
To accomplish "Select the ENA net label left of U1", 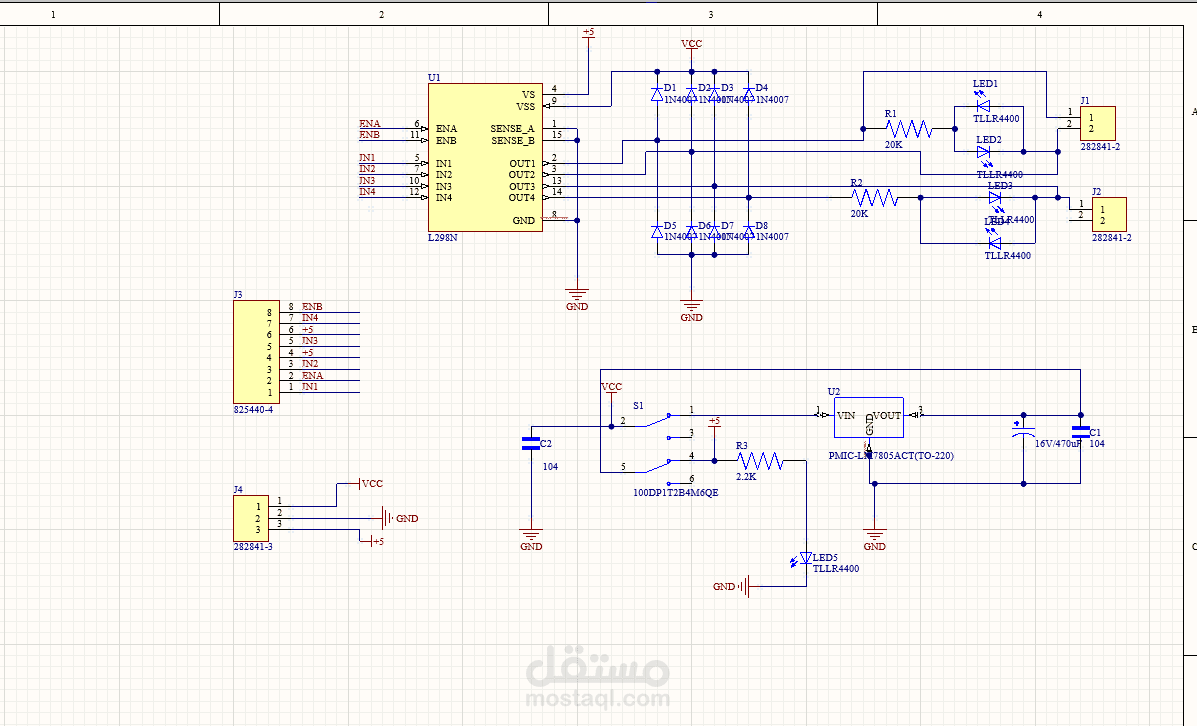I will coord(369,124).
